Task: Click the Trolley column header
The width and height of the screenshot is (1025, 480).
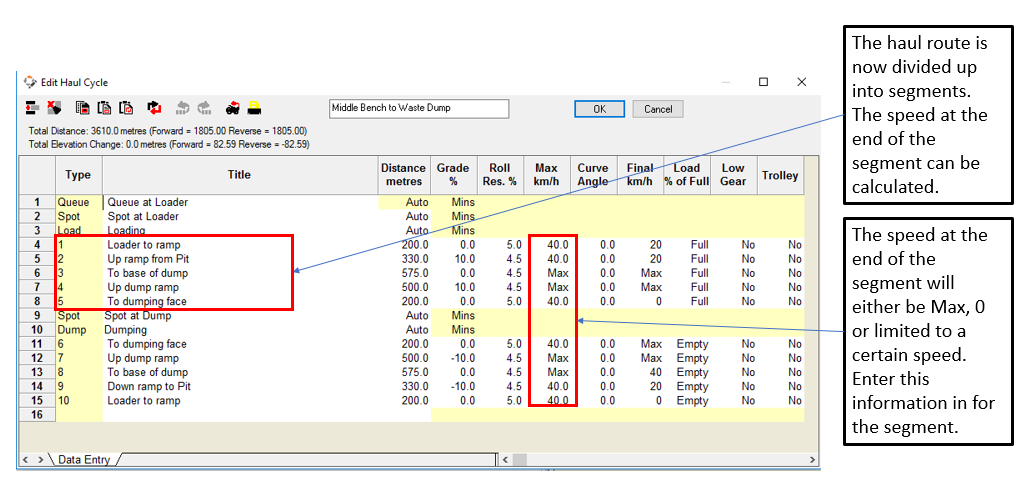Action: point(780,175)
